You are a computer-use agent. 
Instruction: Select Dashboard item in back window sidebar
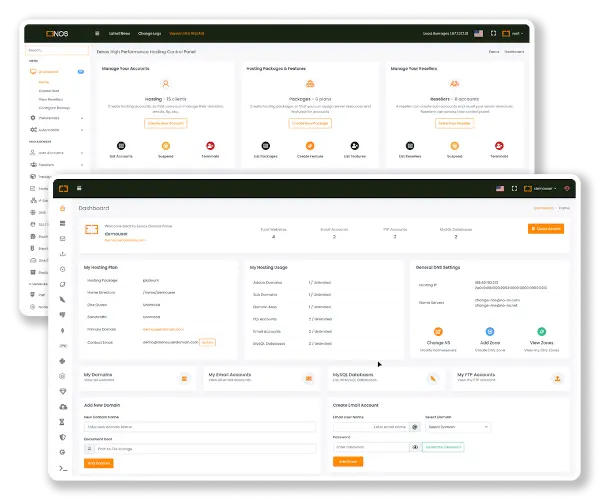click(57, 72)
